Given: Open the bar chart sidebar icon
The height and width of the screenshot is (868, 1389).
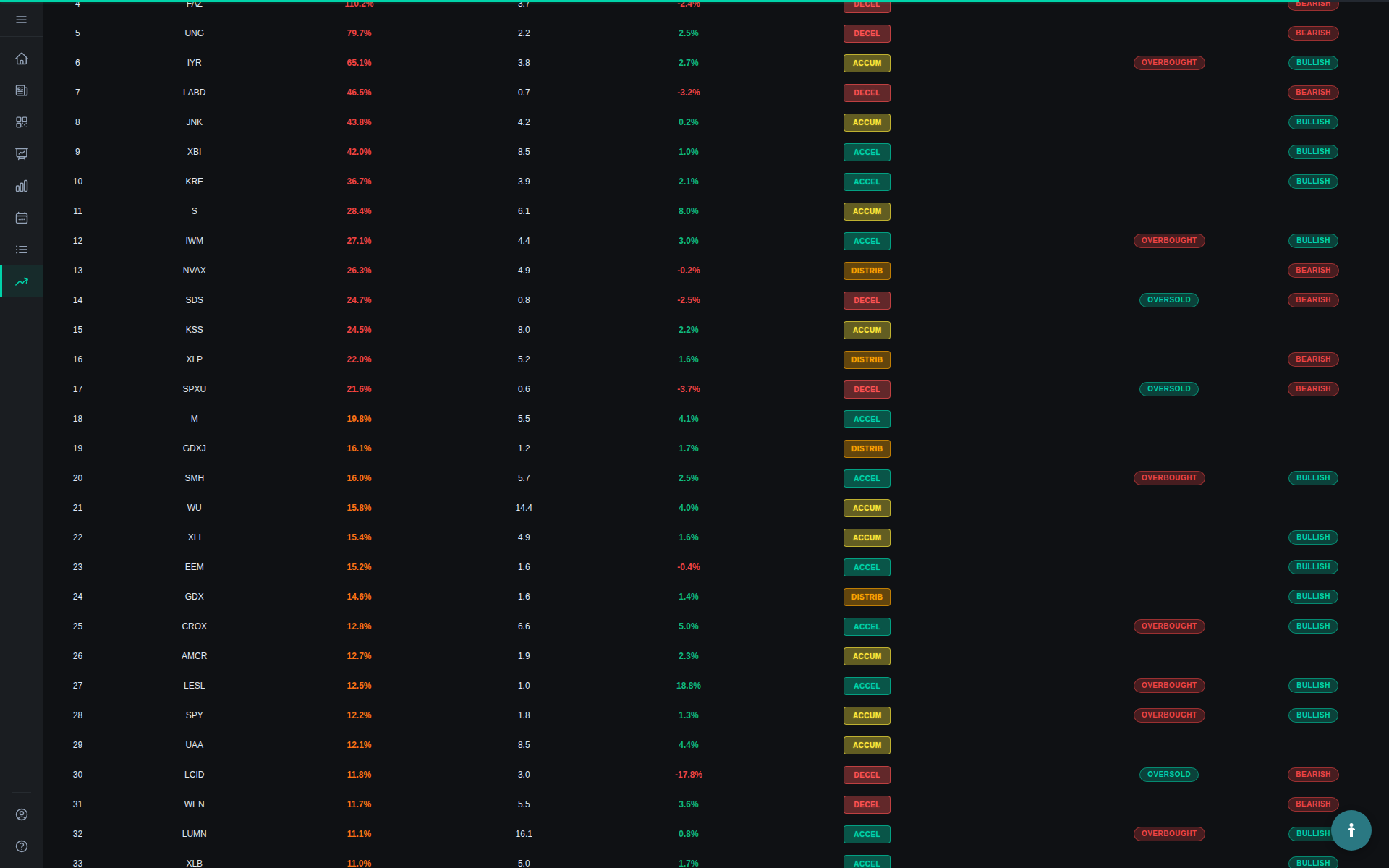Looking at the screenshot, I should coord(22,186).
